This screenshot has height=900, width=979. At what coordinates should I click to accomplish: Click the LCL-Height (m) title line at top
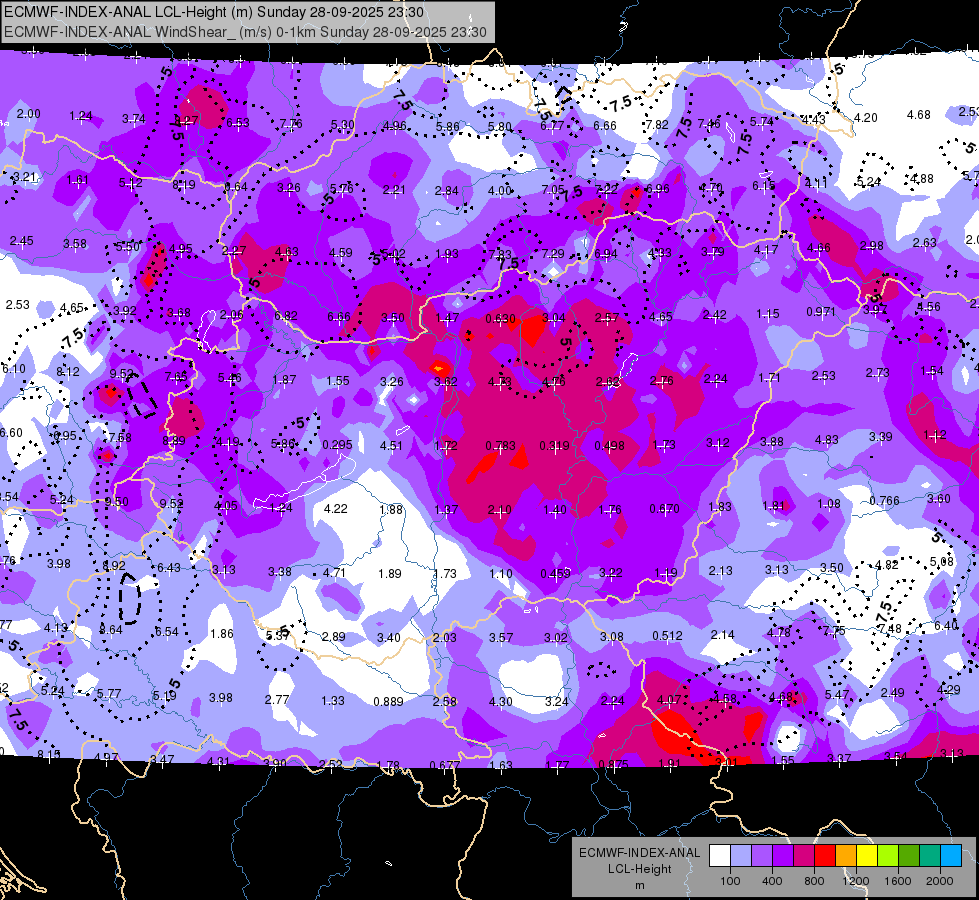coord(214,12)
